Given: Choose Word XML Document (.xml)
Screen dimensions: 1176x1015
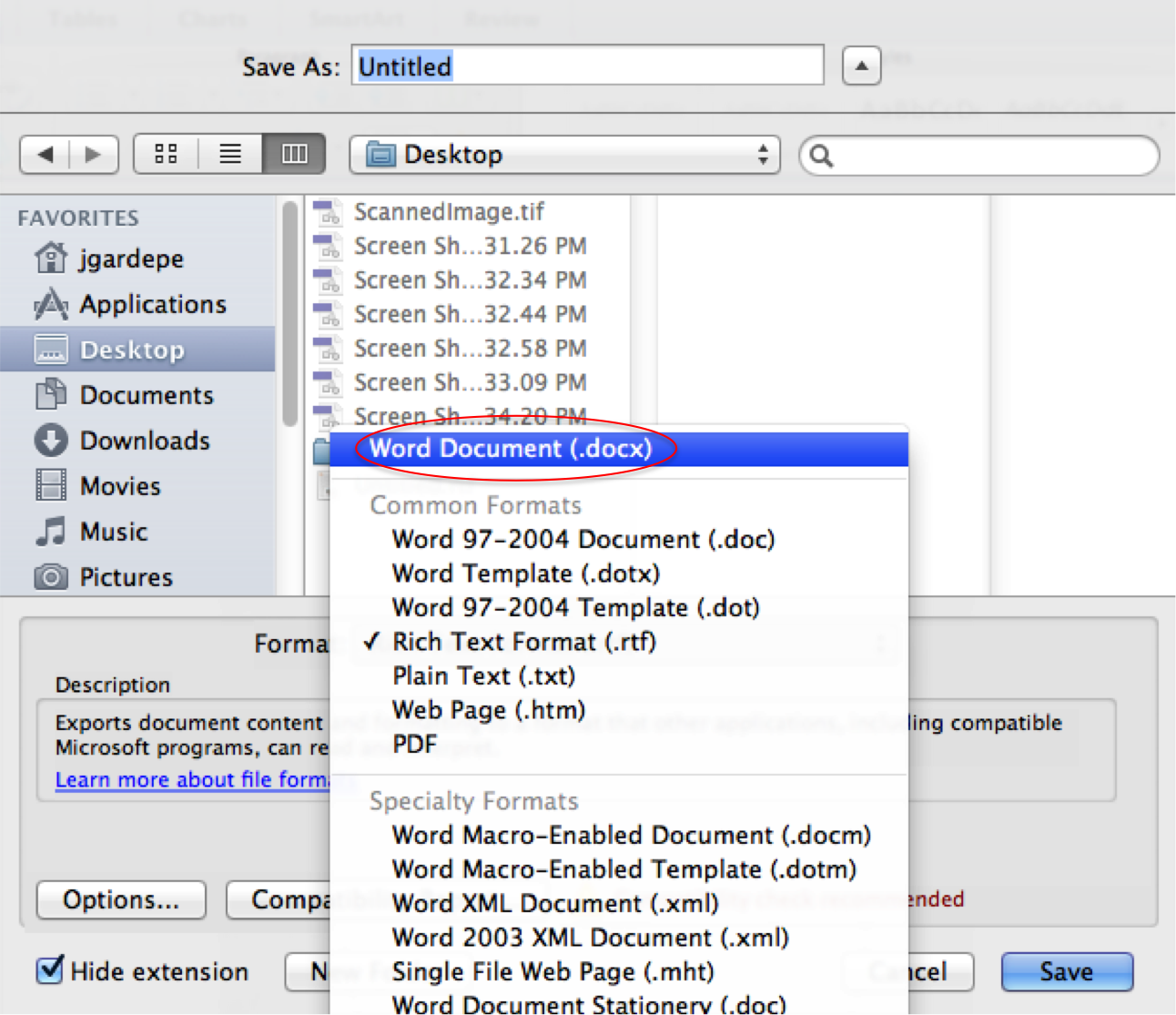Looking at the screenshot, I should [619, 904].
